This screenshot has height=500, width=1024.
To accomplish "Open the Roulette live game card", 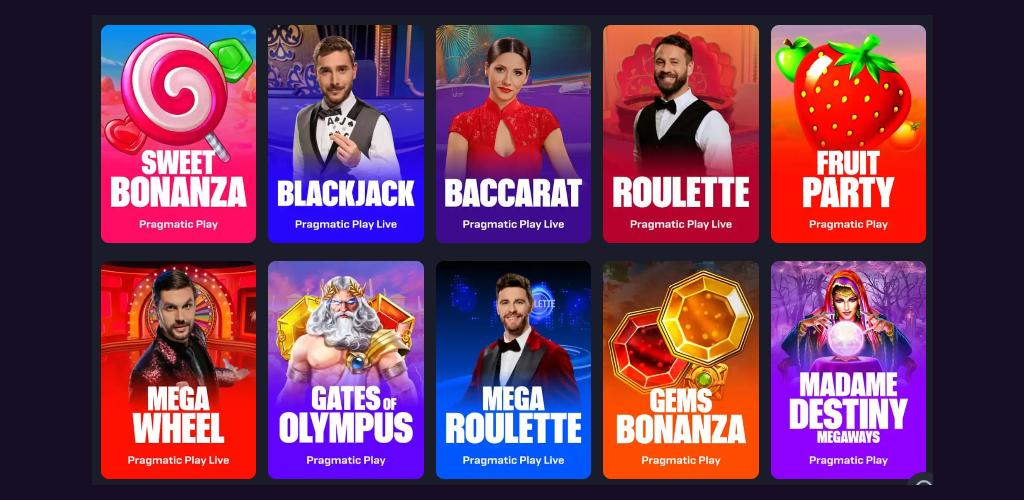I will click(680, 134).
